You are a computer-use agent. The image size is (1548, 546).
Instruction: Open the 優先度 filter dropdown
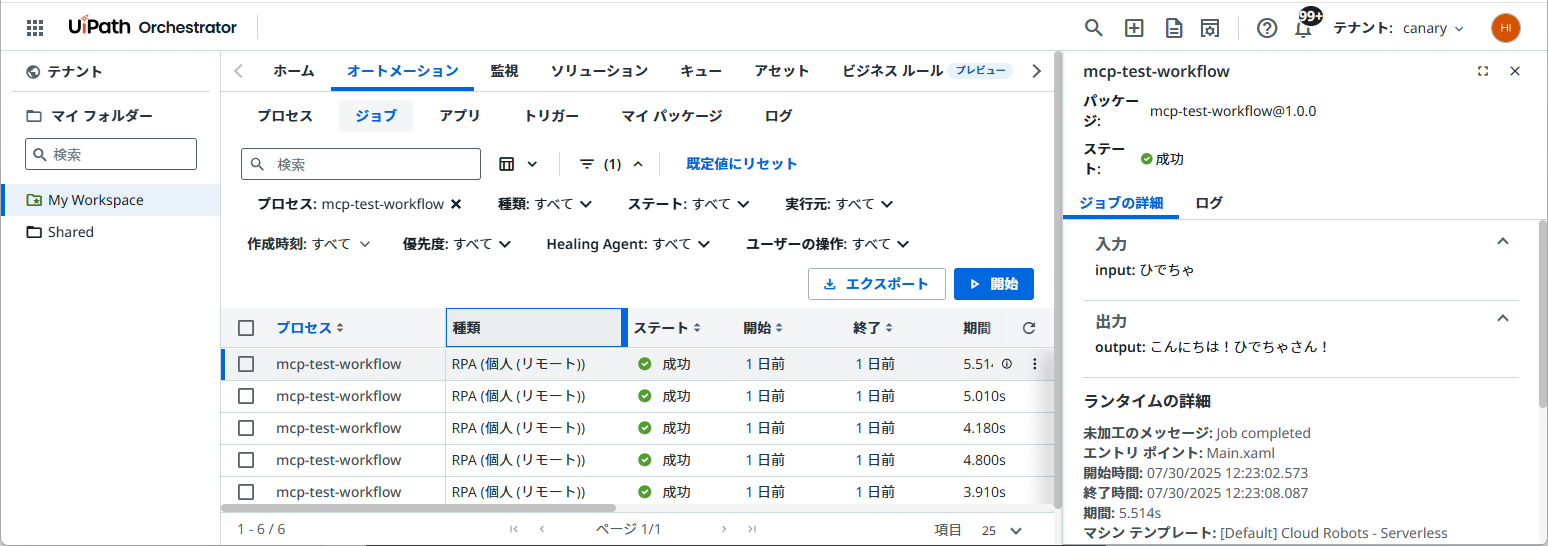[x=458, y=244]
